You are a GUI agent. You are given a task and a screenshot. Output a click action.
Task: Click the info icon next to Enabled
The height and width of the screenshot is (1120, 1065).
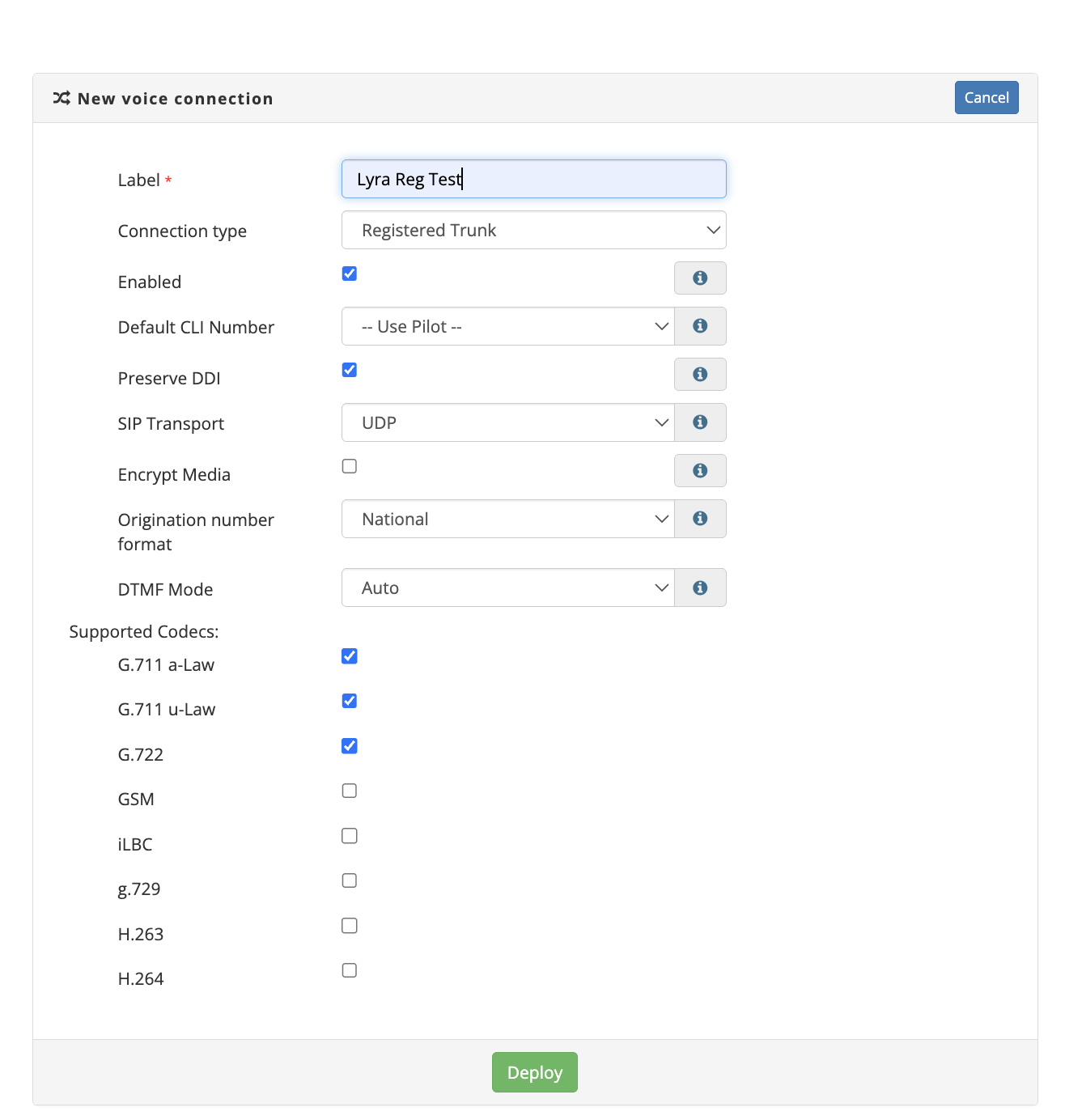pyautogui.click(x=700, y=278)
